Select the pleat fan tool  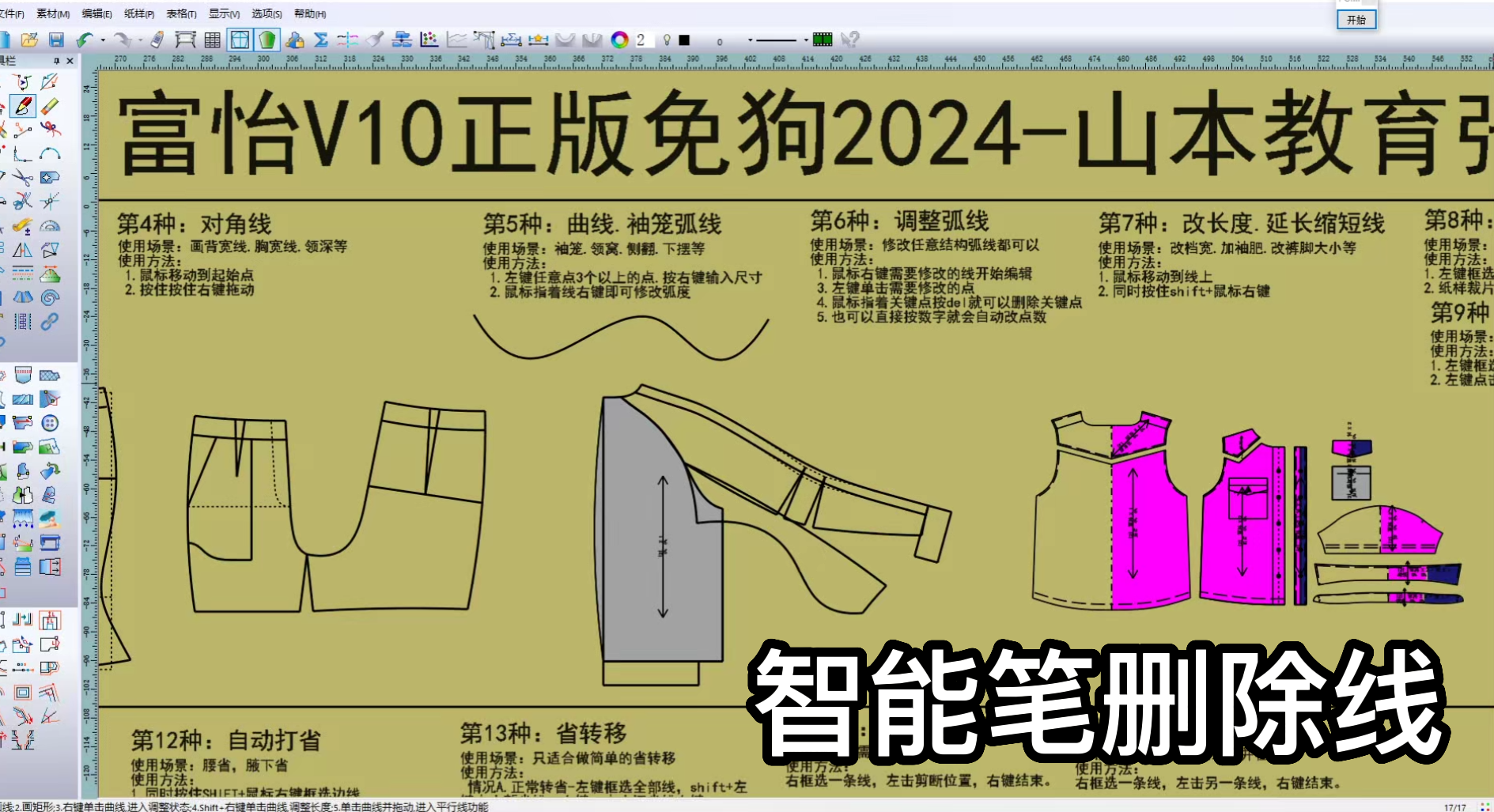[x=23, y=297]
